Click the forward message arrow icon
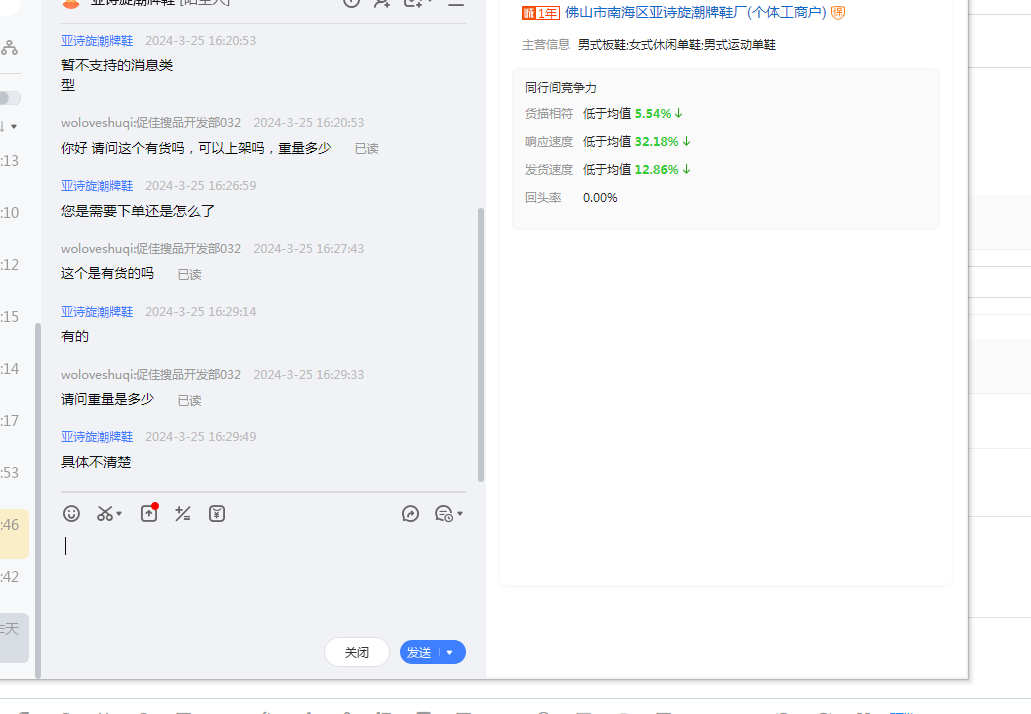This screenshot has height=714, width=1031. [410, 514]
